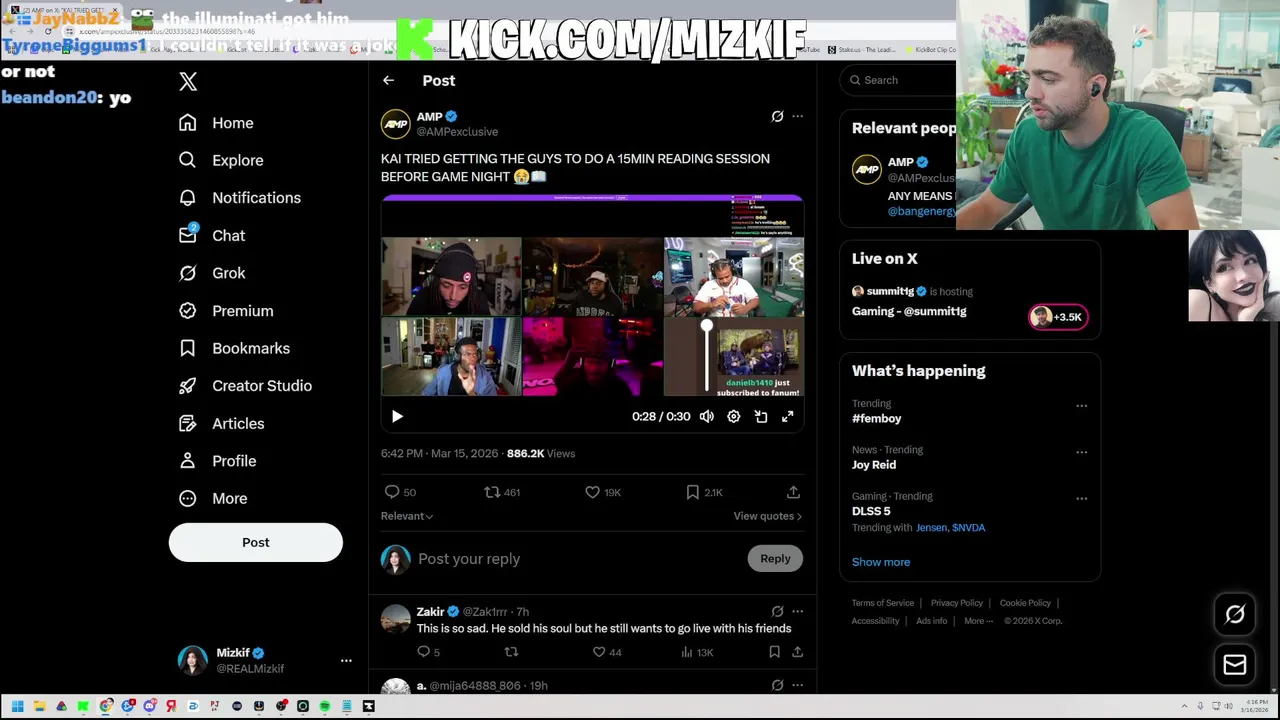This screenshot has width=1280, height=720.
Task: Open Grok in sidebar
Action: pyautogui.click(x=211, y=273)
